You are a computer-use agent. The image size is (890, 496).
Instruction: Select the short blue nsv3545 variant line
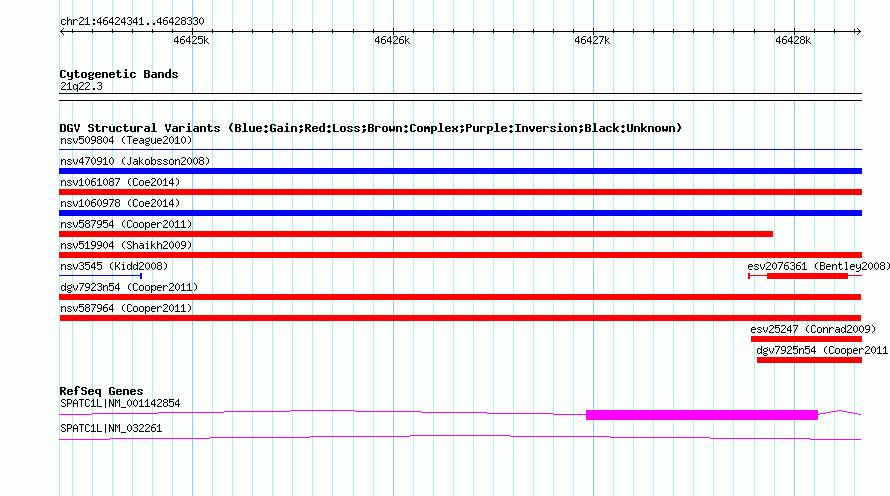100,276
